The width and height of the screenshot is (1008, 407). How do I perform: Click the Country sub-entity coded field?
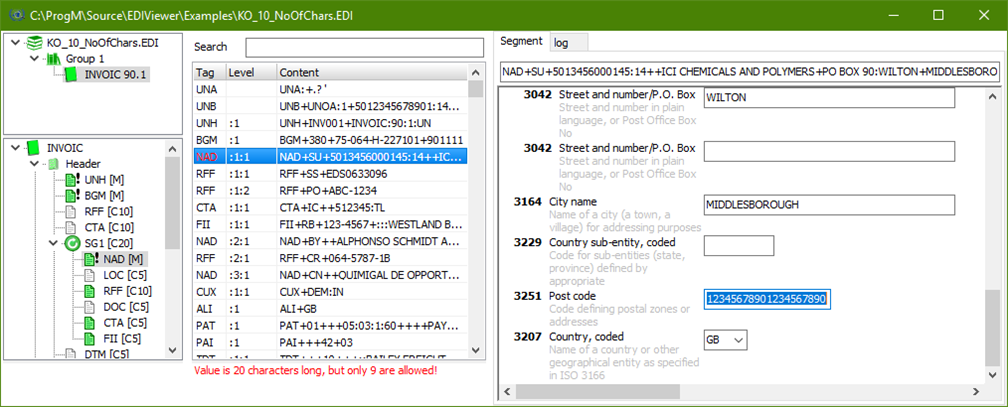coord(739,246)
